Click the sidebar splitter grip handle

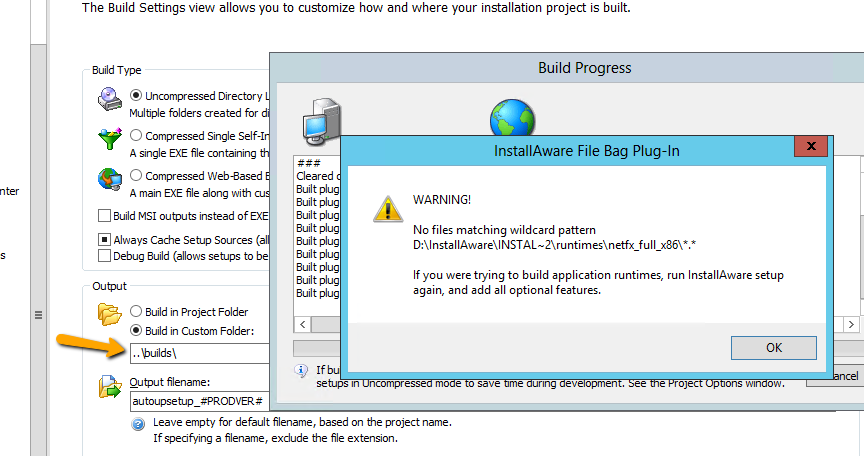pyautogui.click(x=39, y=315)
